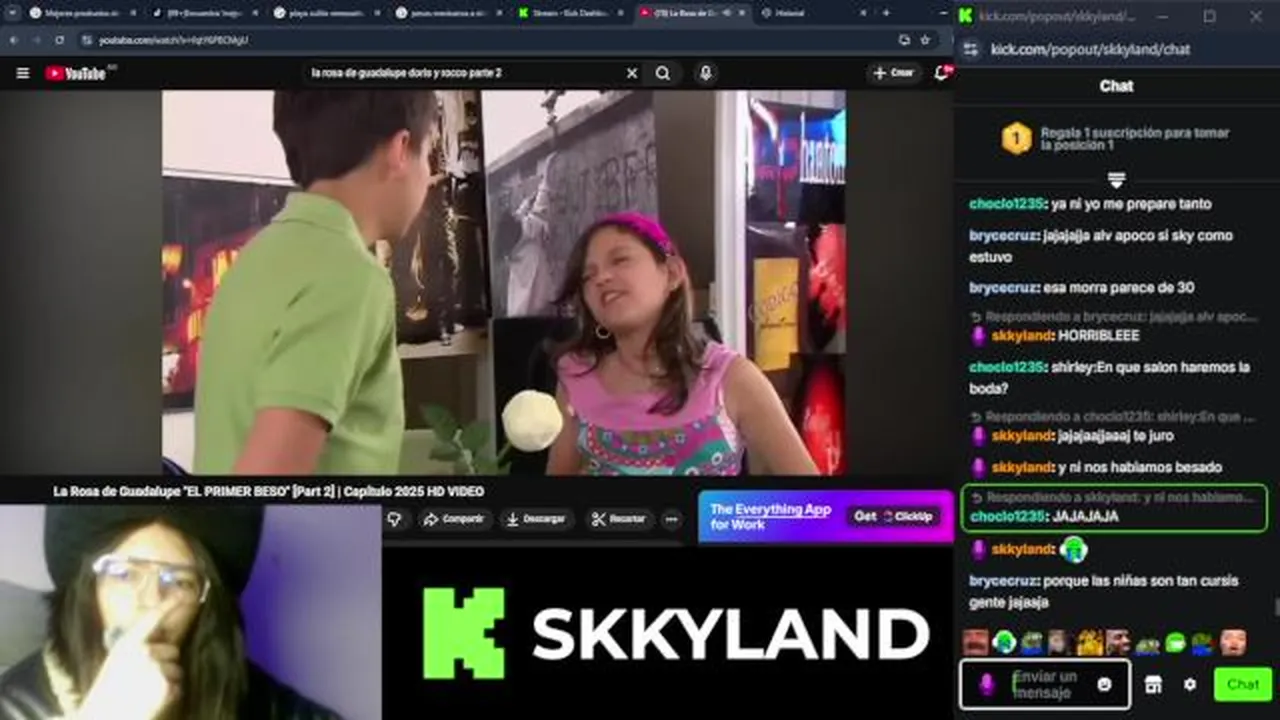
Task: Click the install app icon in address bar
Action: [x=904, y=40]
